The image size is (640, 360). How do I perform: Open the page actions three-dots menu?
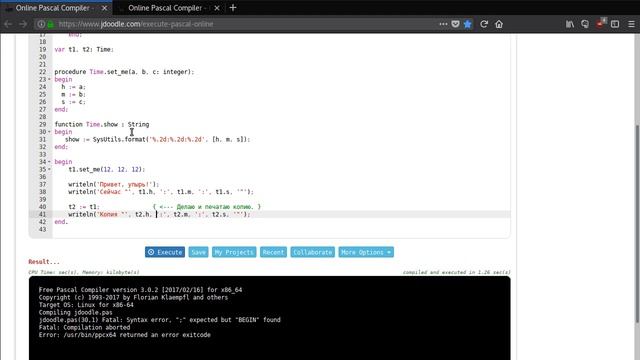click(443, 24)
